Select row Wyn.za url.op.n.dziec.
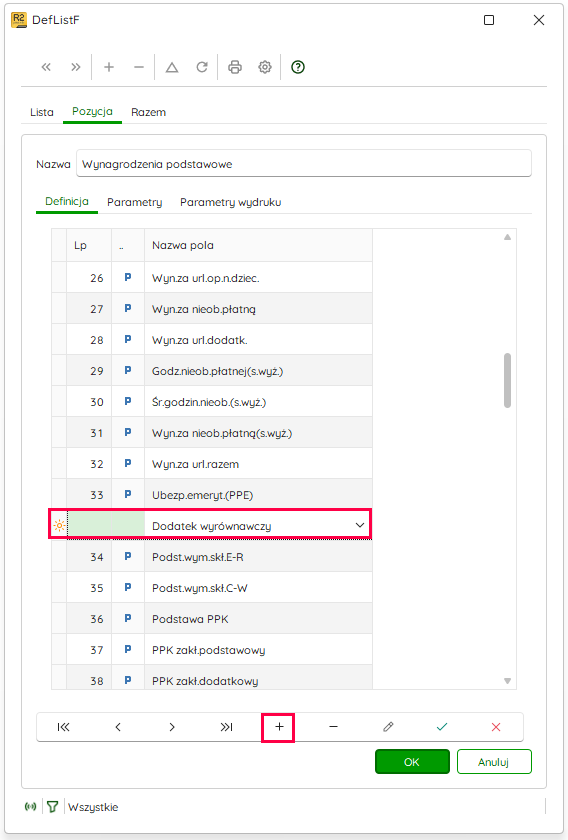The width and height of the screenshot is (568, 840). (212, 278)
